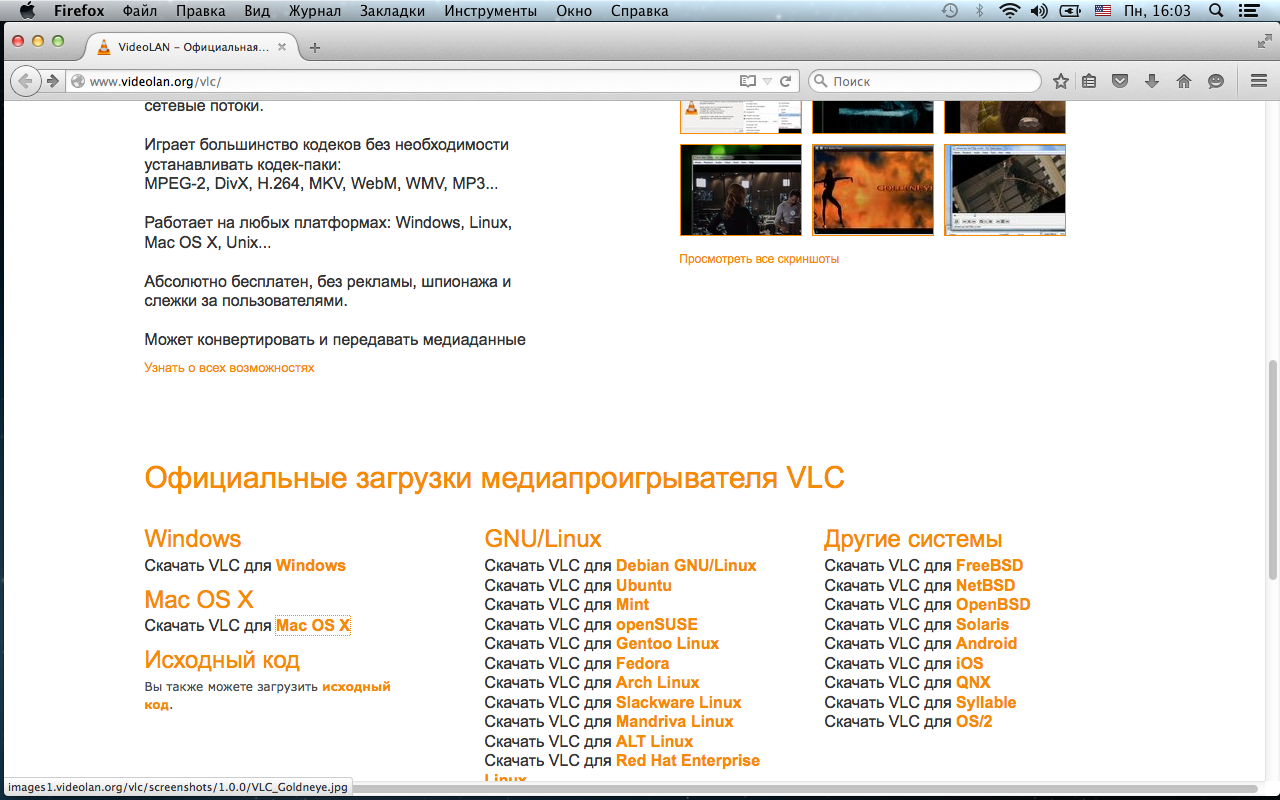Open the input language flag menu
This screenshot has width=1280, height=800.
[1103, 11]
